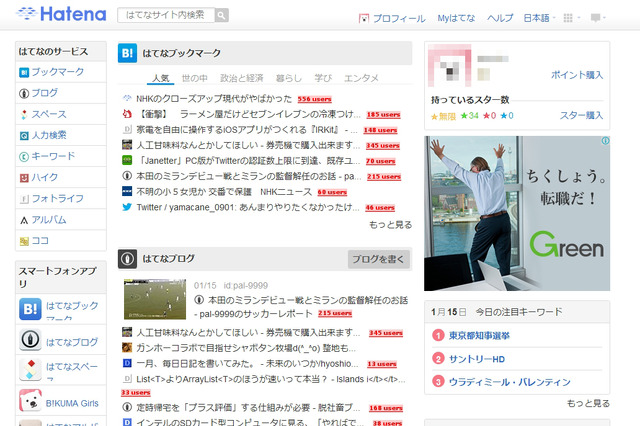The height and width of the screenshot is (426, 640).
Task: Open the はてなブックマーク smartphone app icon
Action: click(x=30, y=309)
